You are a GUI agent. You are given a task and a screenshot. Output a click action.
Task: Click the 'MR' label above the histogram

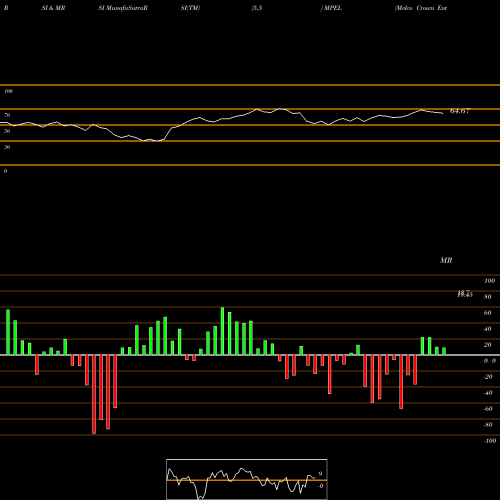tap(446, 260)
